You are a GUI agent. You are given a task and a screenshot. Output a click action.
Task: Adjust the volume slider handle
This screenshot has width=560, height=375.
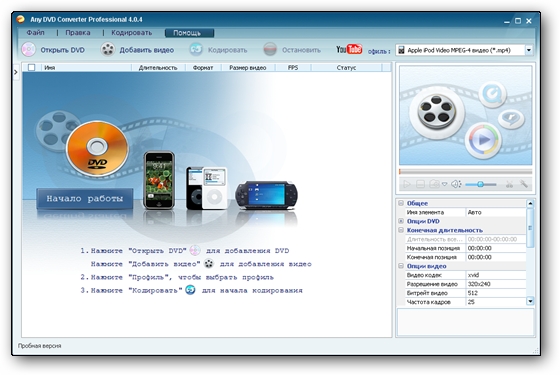(480, 184)
